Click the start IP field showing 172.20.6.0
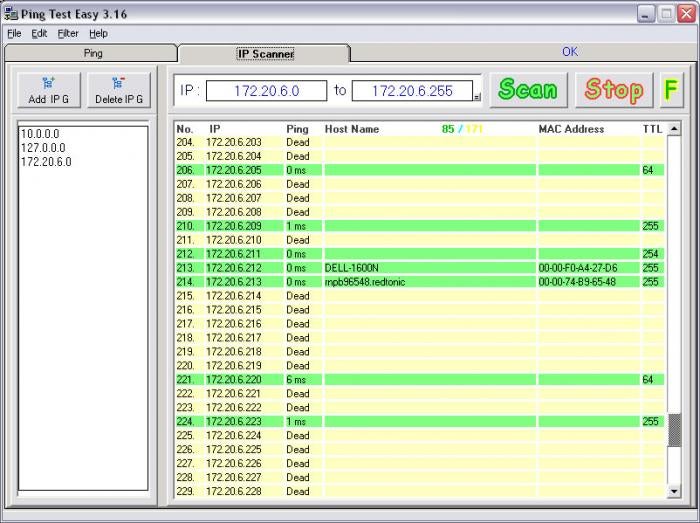700x523 pixels. (x=267, y=91)
